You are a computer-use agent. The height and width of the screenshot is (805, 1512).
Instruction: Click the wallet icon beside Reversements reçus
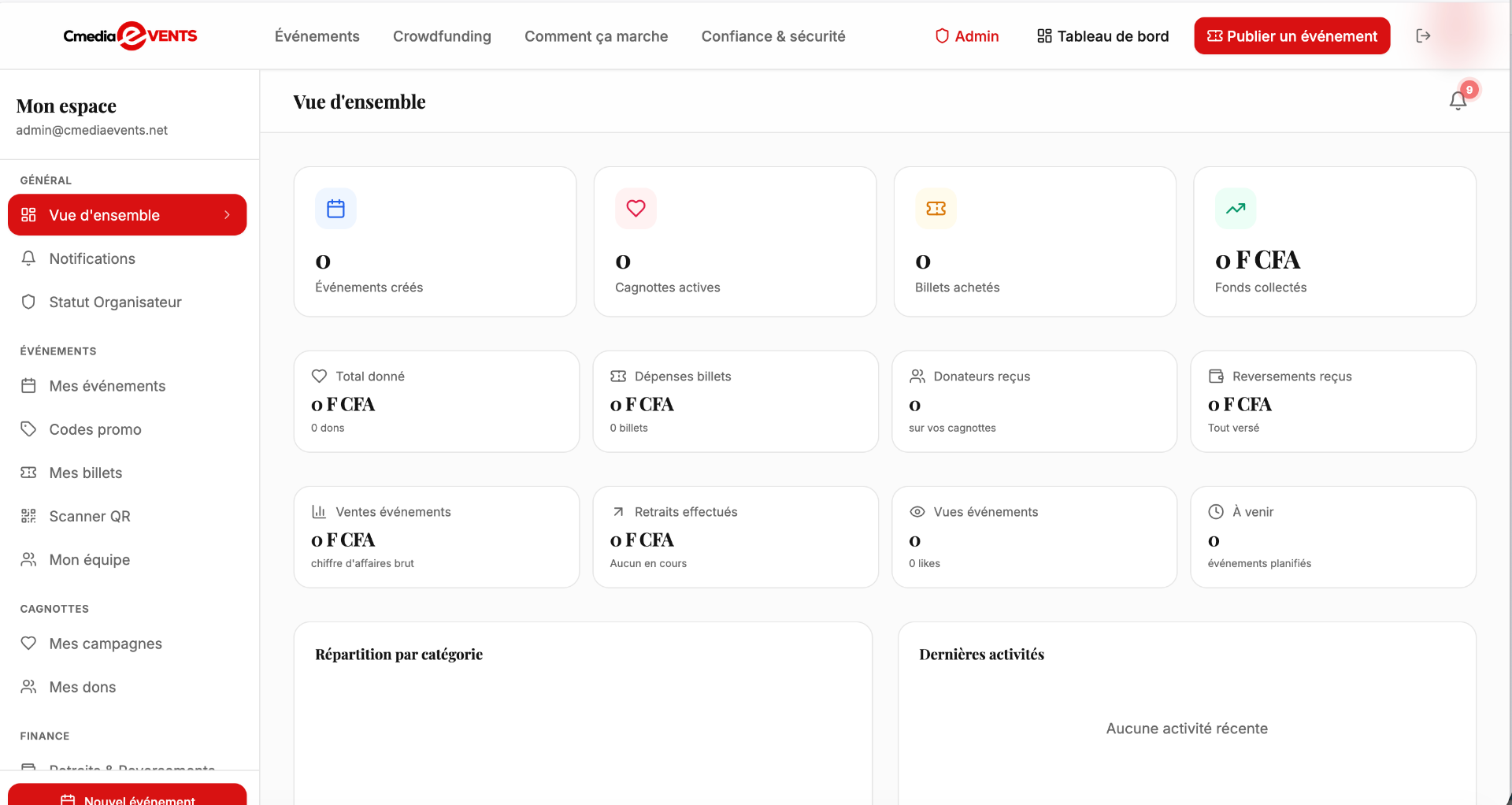(1216, 377)
